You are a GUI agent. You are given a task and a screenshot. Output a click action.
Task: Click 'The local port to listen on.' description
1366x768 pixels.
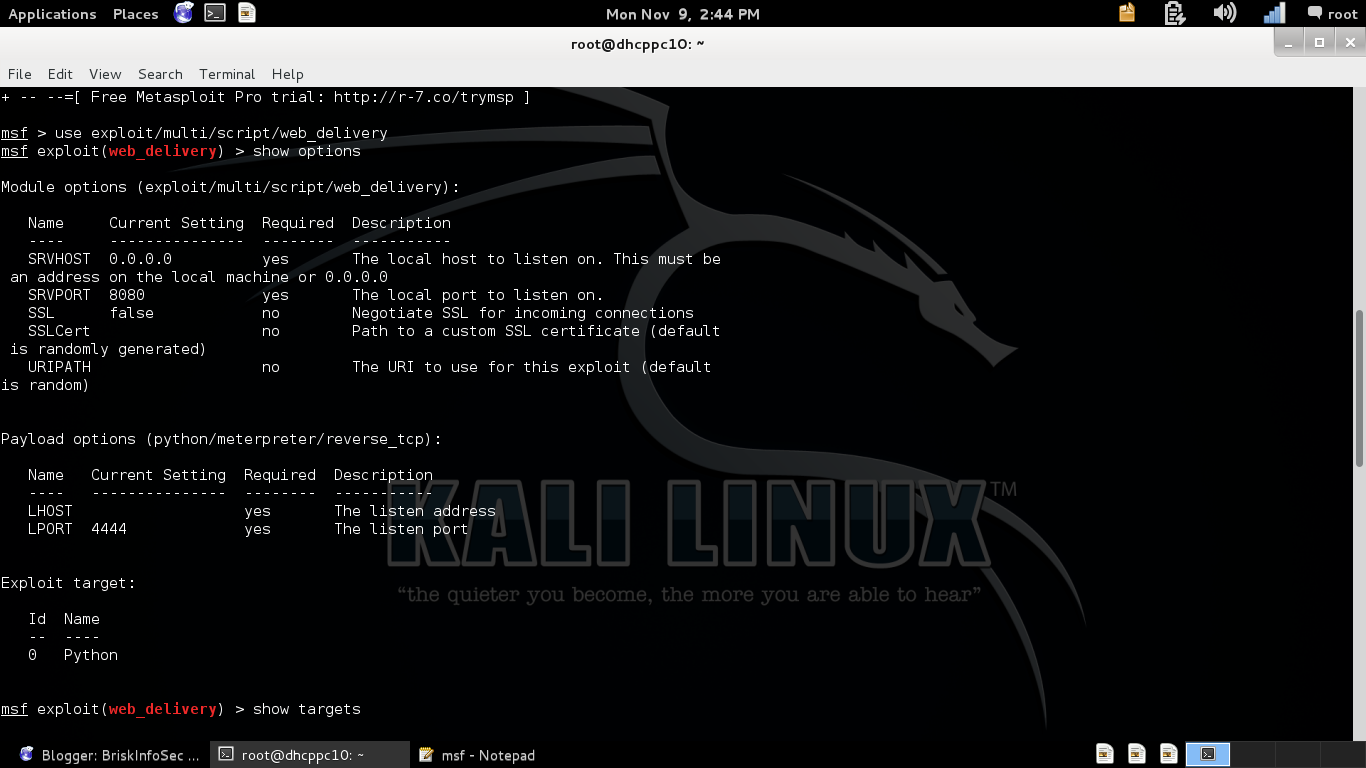pyautogui.click(x=478, y=295)
